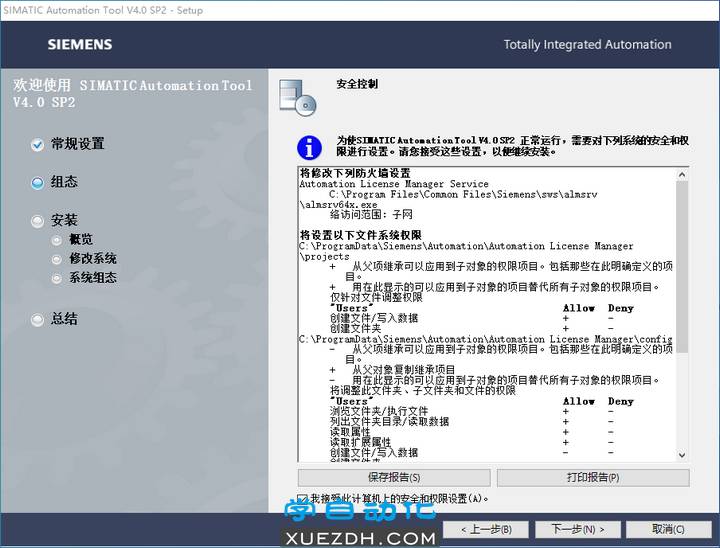
Task: Click the 创建文件夹 permission row
Action: pos(355,328)
